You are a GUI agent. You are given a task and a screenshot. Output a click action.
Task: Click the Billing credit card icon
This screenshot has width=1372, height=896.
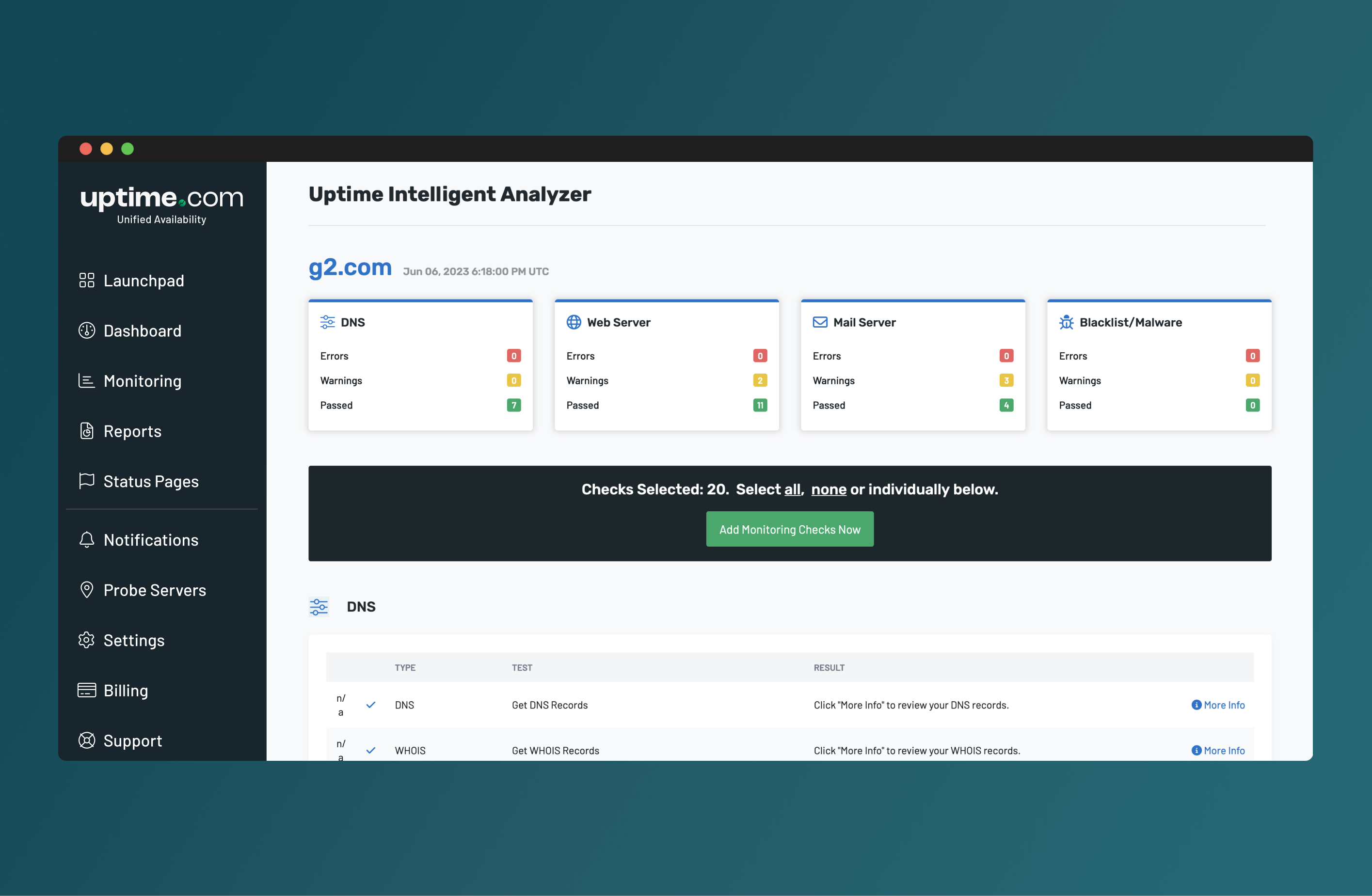point(87,691)
